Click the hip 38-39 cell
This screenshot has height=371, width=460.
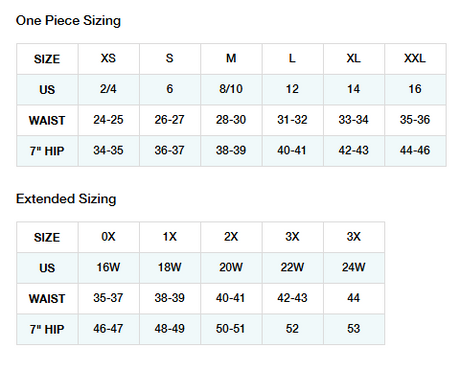point(231,151)
